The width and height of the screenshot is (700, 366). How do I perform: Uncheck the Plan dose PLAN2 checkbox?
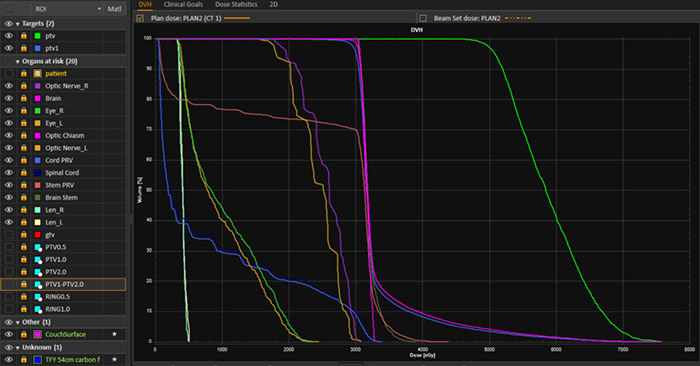(x=140, y=18)
